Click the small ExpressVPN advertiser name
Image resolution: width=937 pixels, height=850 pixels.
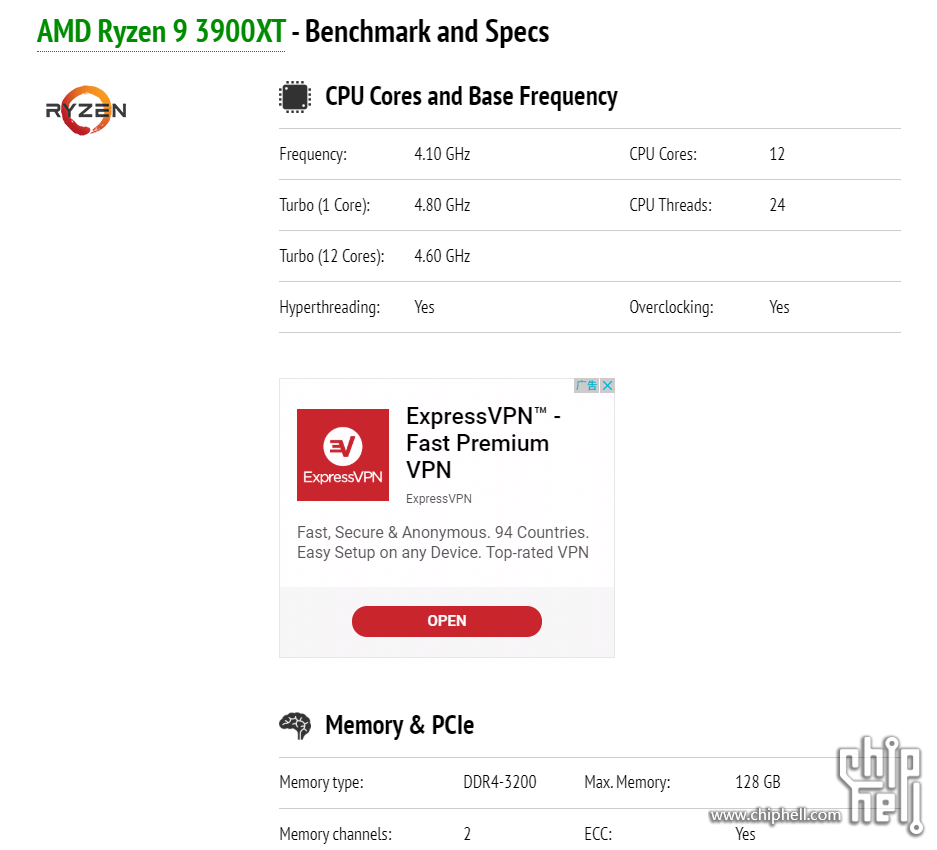click(439, 499)
